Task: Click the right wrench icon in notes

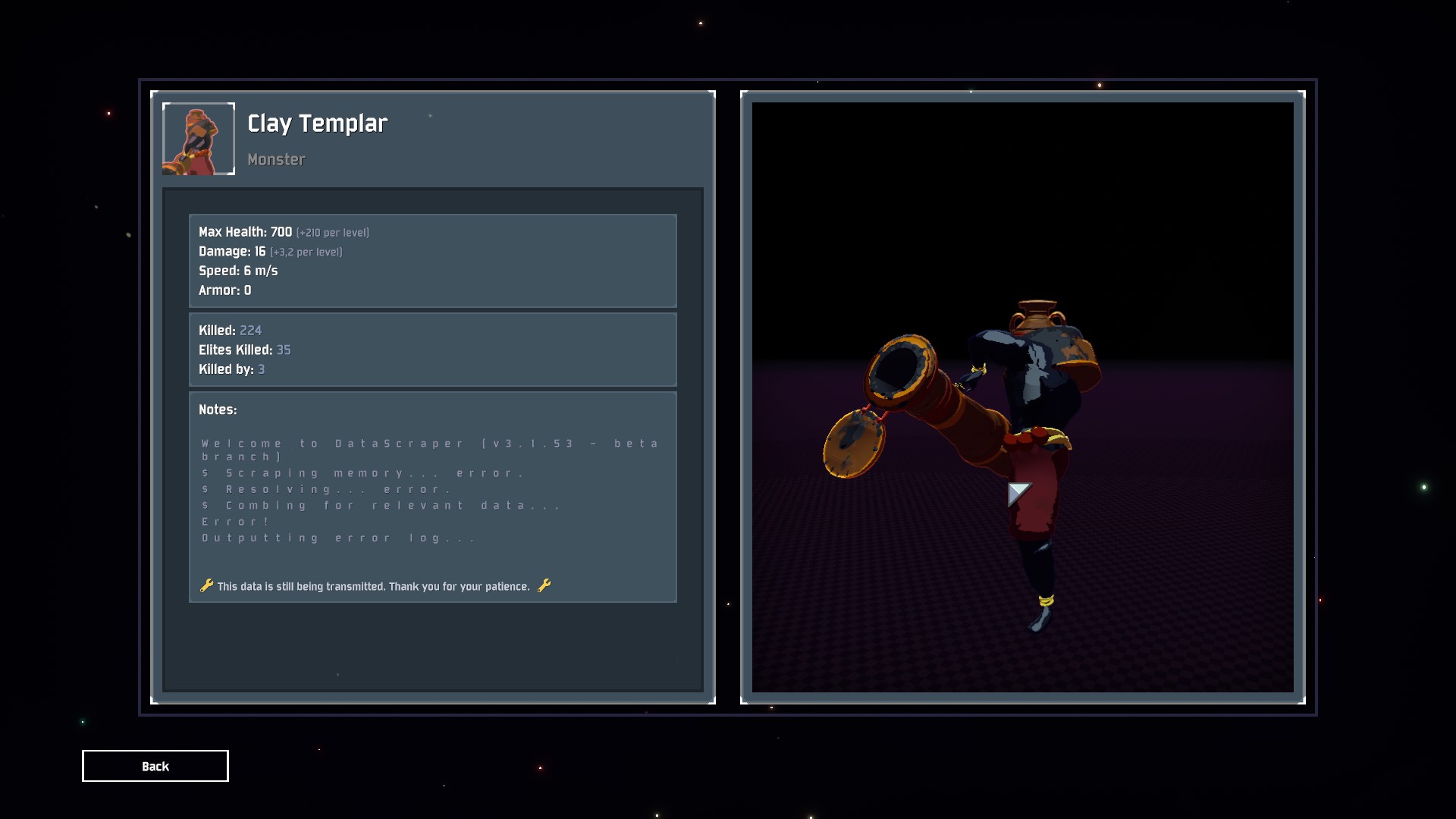Action: pyautogui.click(x=544, y=585)
